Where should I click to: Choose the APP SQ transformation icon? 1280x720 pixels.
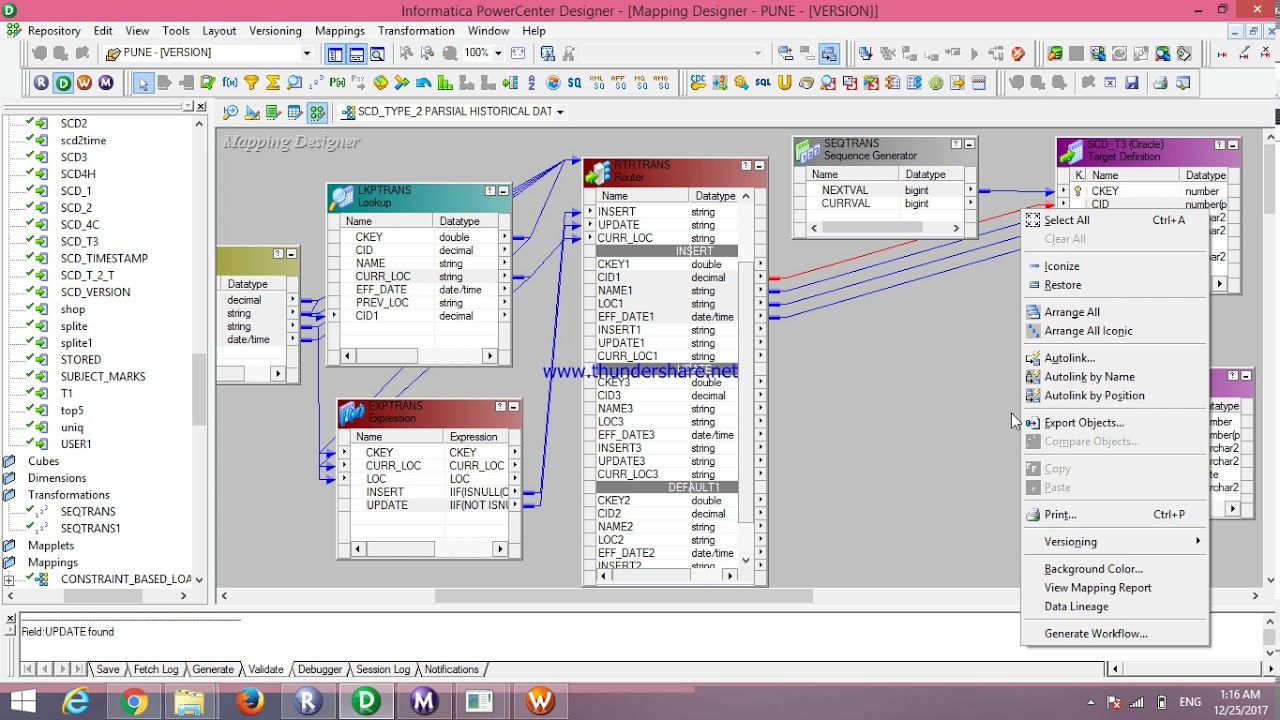pos(619,83)
